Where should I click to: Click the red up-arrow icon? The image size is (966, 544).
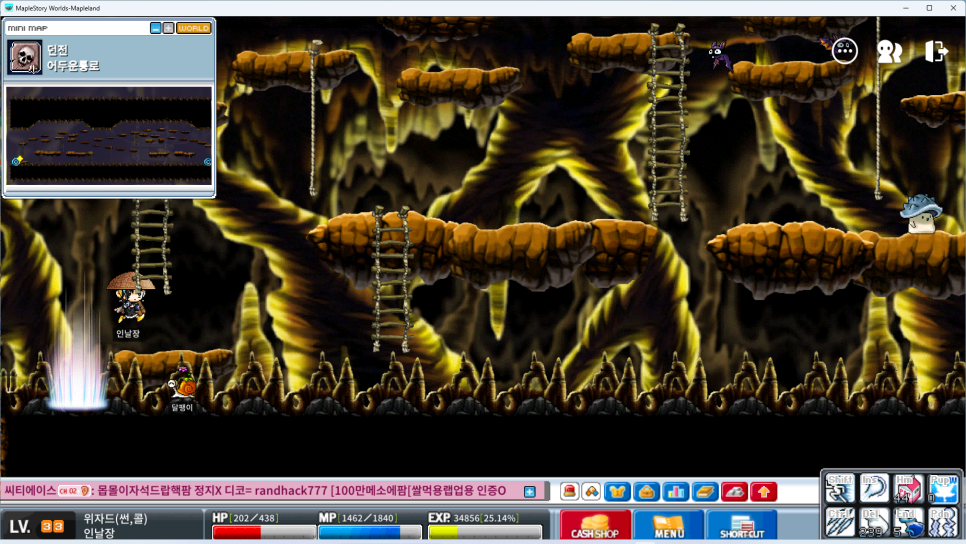764,492
